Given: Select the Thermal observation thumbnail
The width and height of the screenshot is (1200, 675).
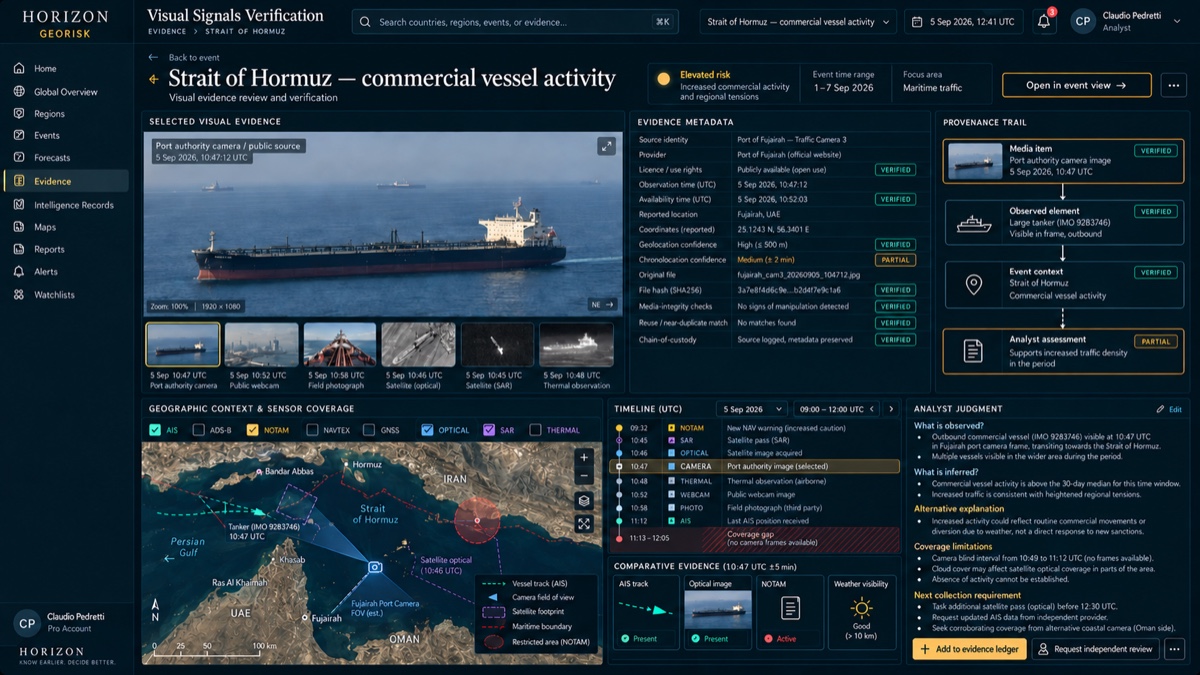Looking at the screenshot, I should [577, 344].
